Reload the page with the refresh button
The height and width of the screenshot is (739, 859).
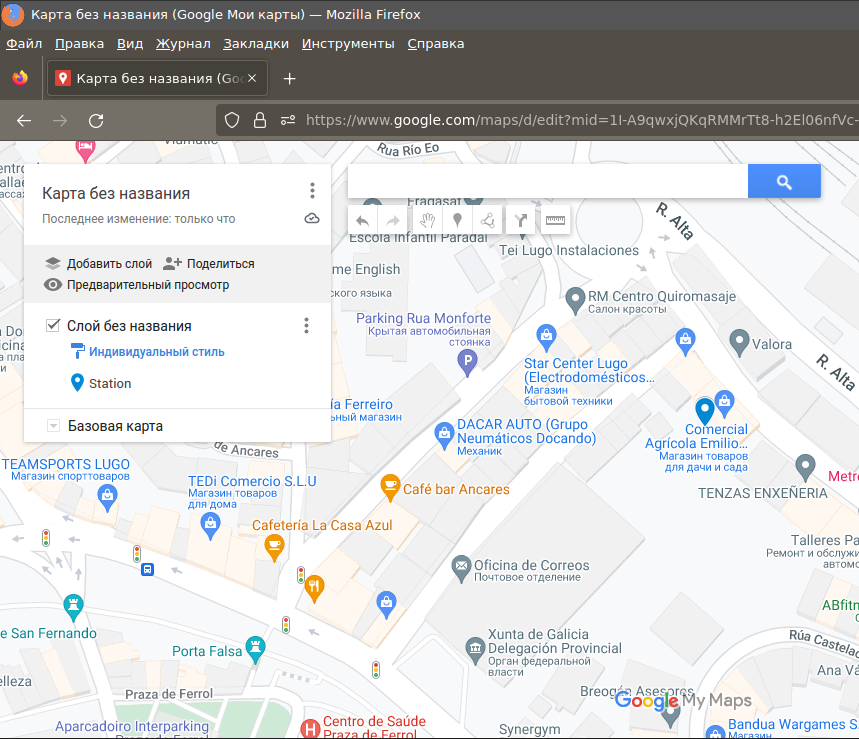click(x=96, y=121)
